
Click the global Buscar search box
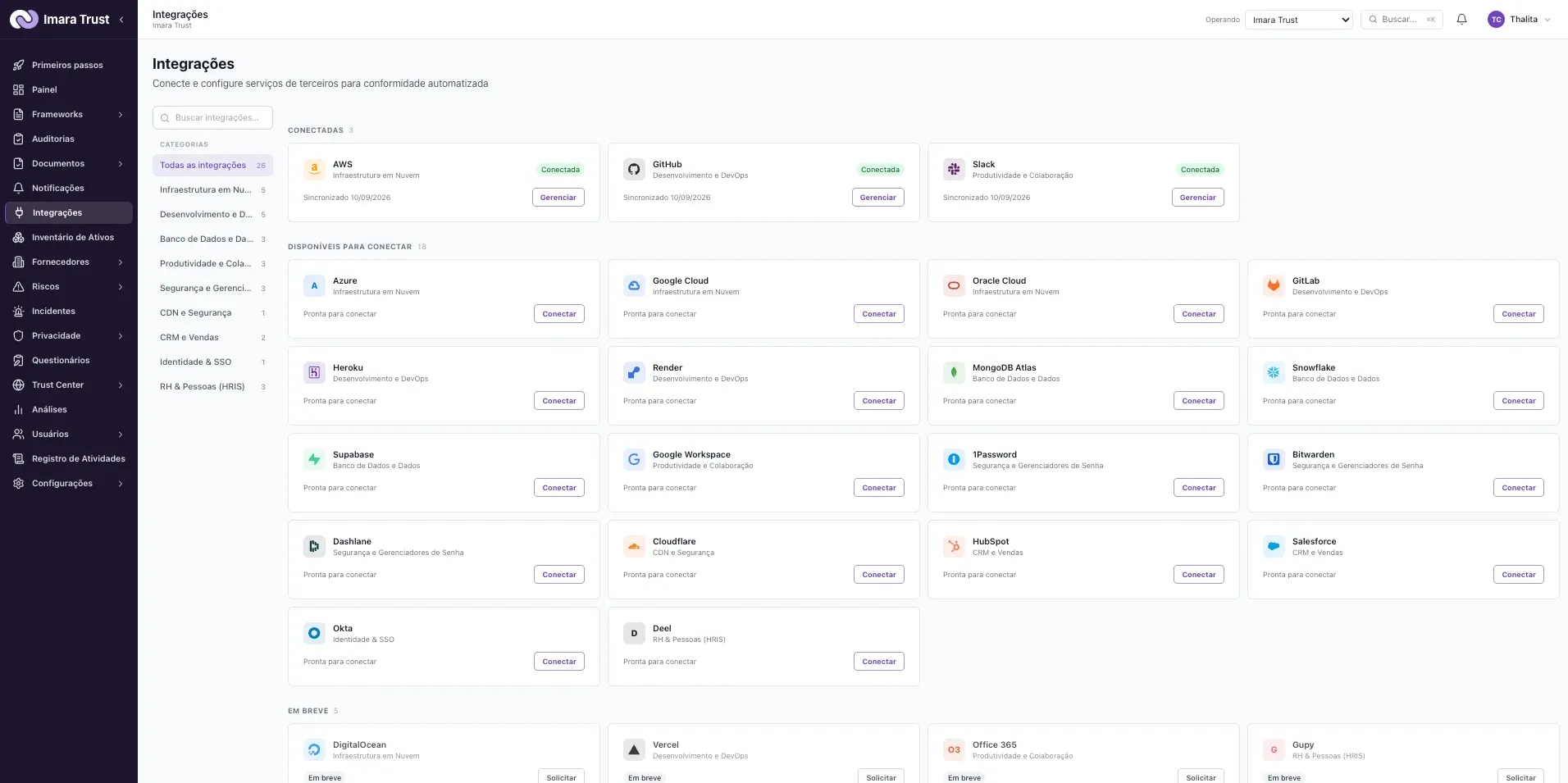coord(1402,20)
